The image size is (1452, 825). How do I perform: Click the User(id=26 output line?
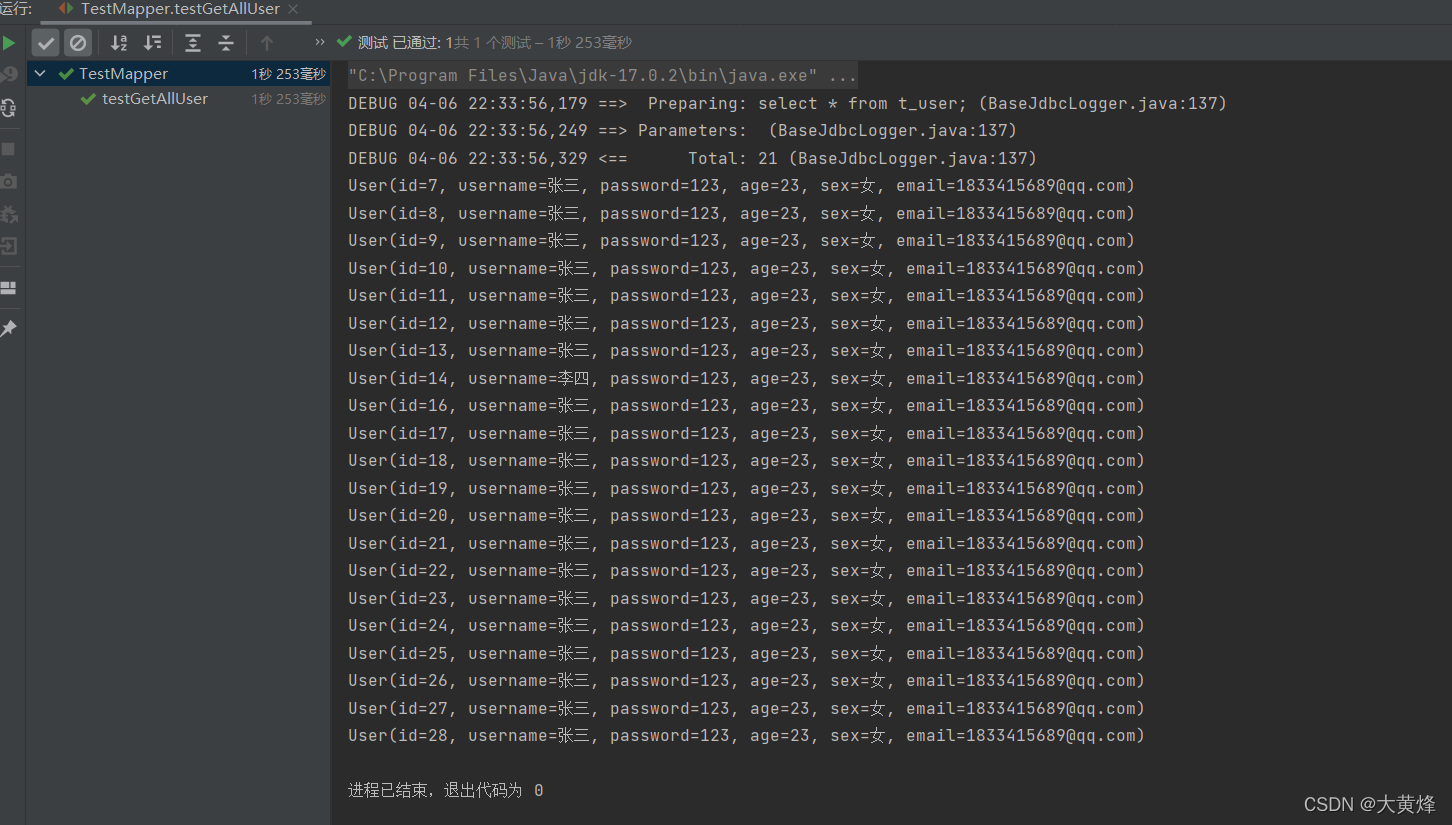pyautogui.click(x=746, y=681)
